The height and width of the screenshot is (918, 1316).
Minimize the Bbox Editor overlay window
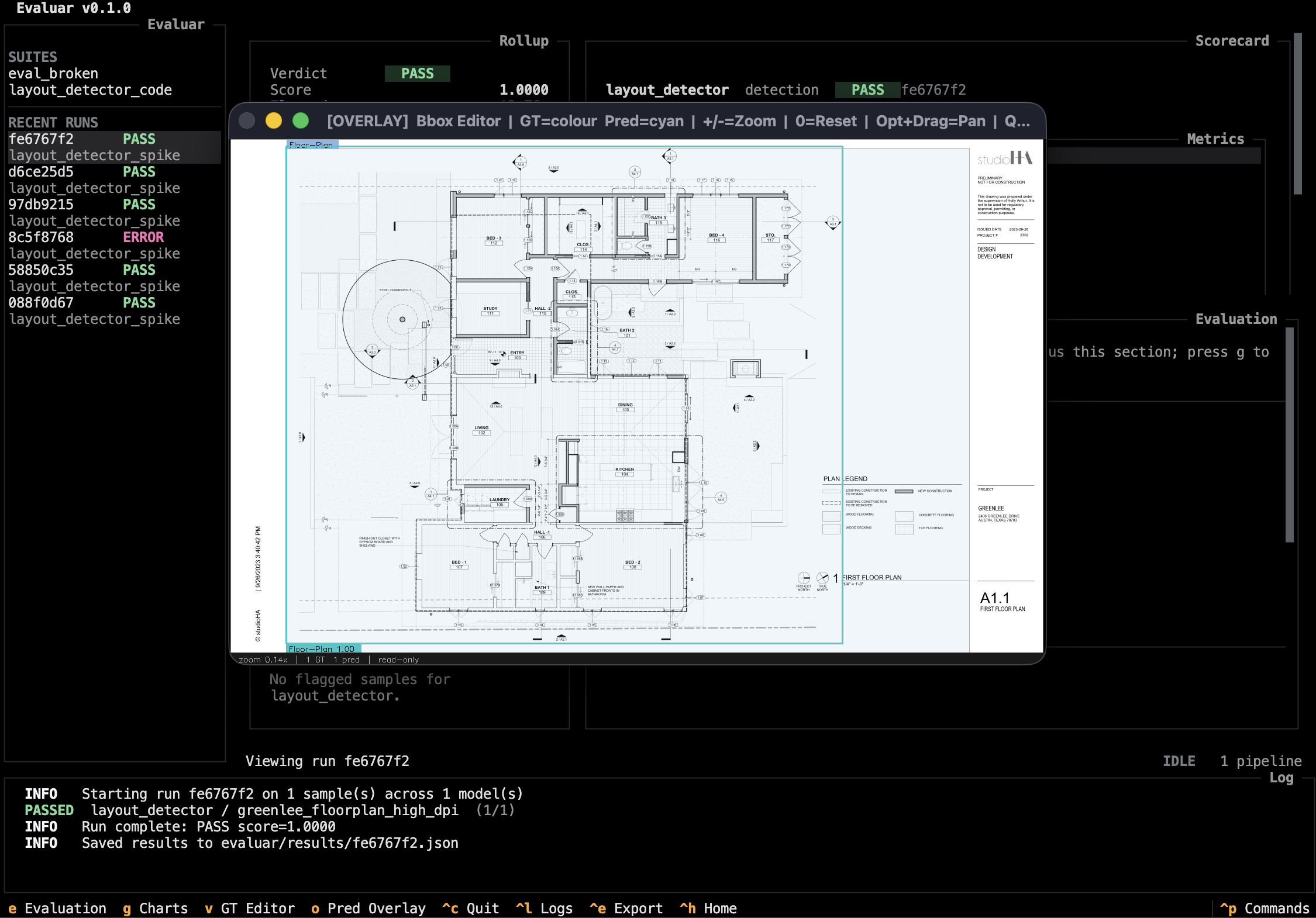tap(274, 120)
